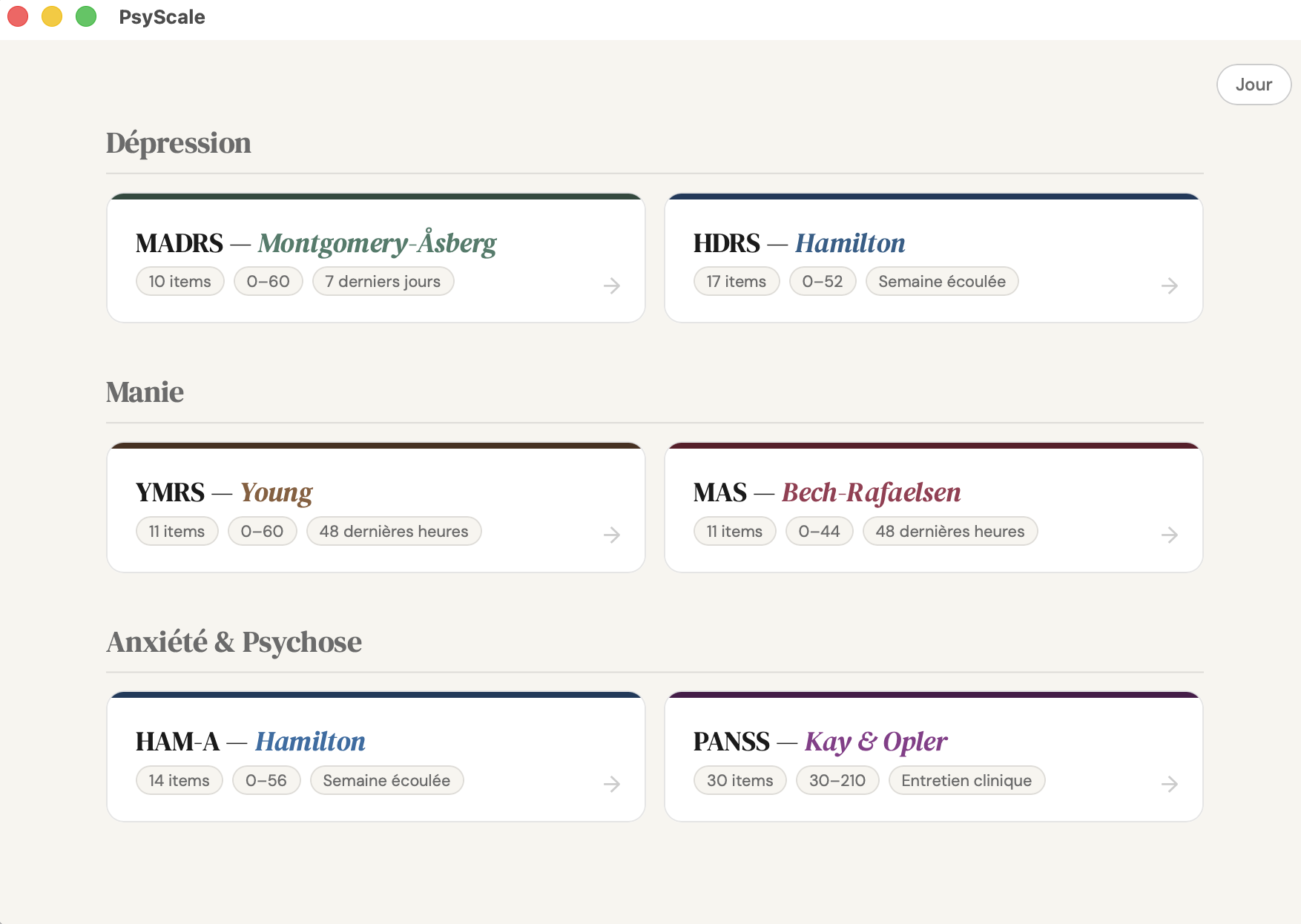Click the Anxiété & Psychose heading
The height and width of the screenshot is (924, 1301).
pos(234,642)
